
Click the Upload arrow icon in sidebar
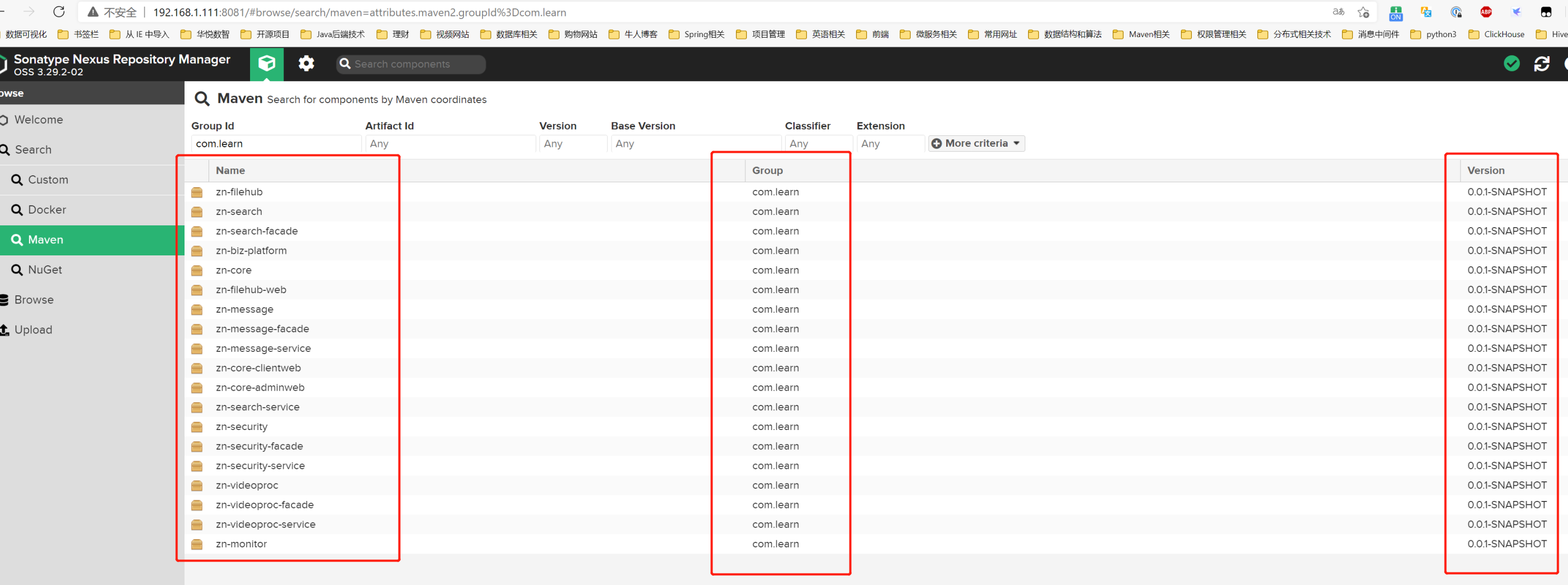coord(4,330)
